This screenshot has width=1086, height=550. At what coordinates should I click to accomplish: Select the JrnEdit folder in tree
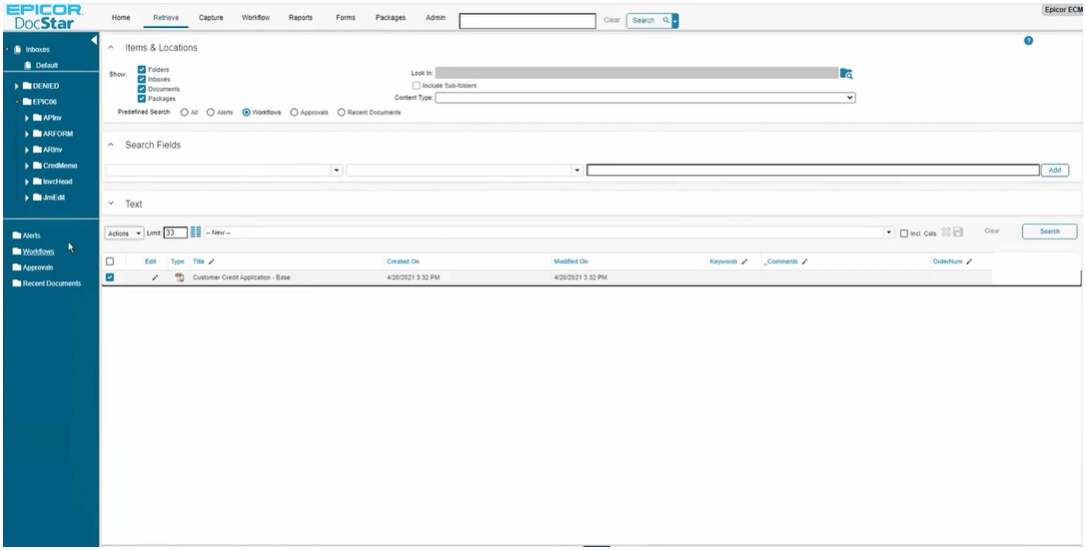(54, 197)
